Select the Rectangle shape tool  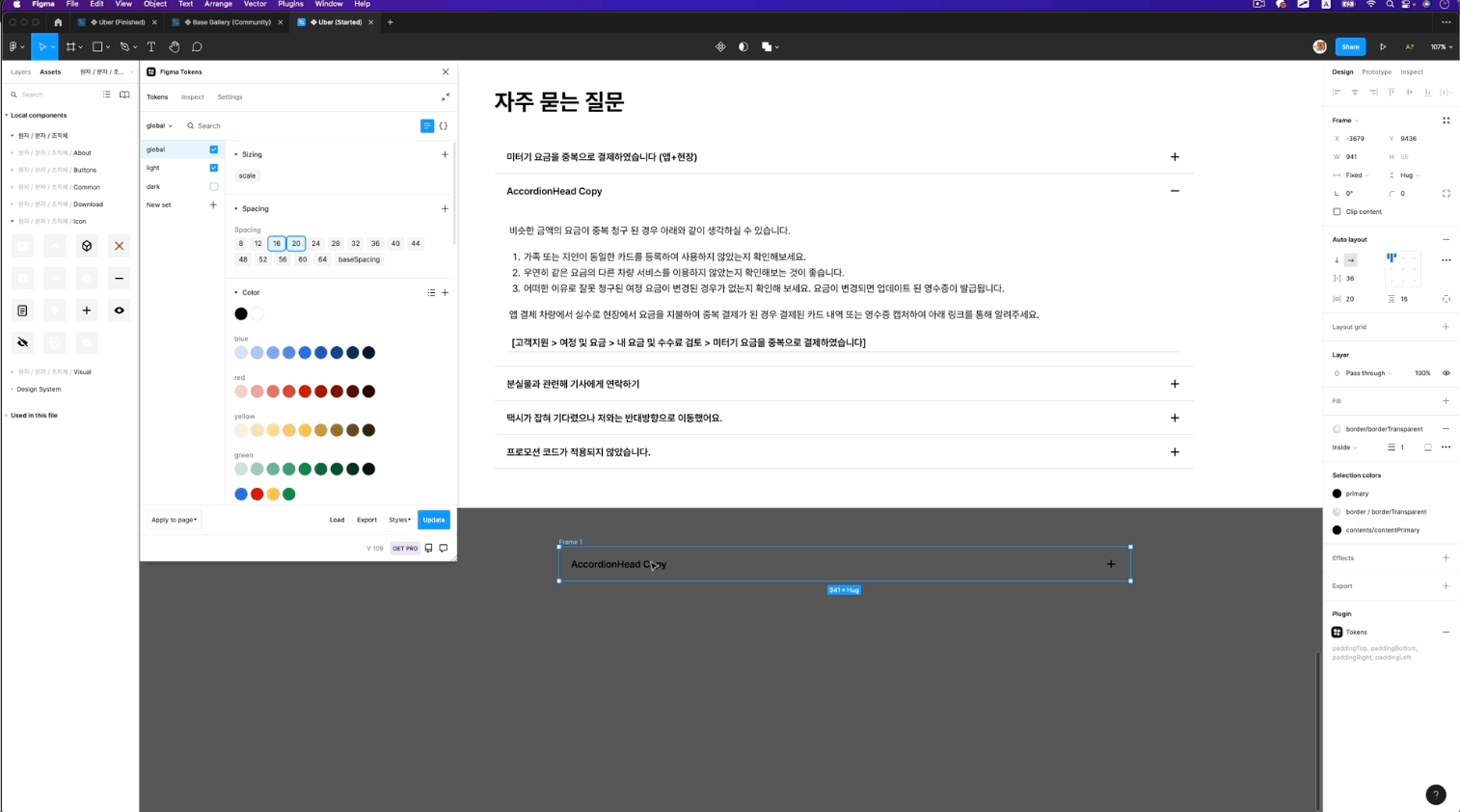(x=97, y=46)
